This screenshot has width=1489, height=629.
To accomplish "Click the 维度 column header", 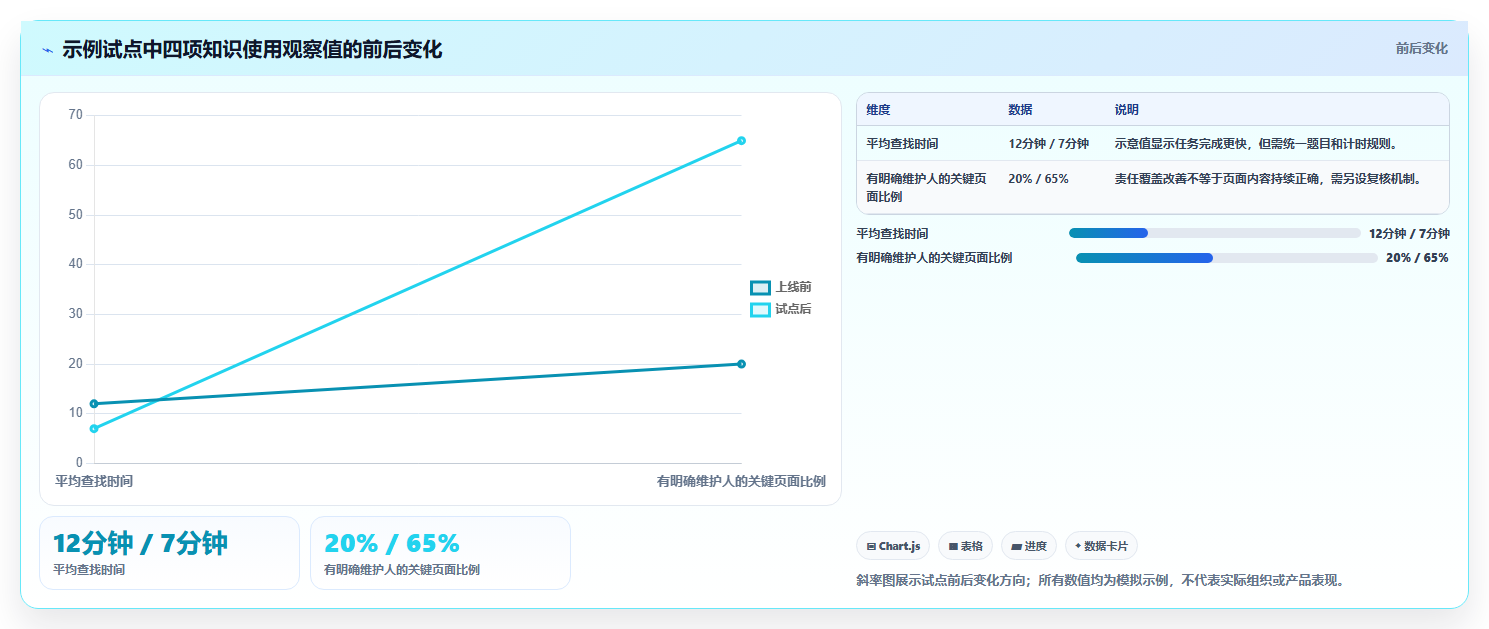I will coord(878,110).
